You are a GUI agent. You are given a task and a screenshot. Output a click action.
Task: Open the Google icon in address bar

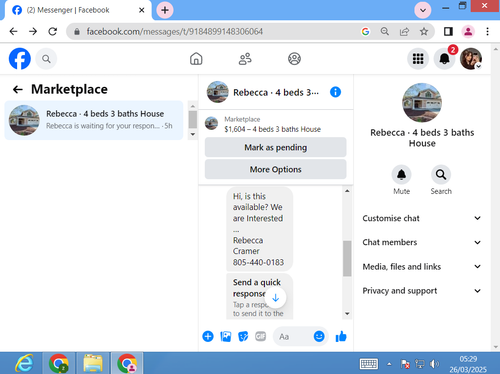(365, 32)
